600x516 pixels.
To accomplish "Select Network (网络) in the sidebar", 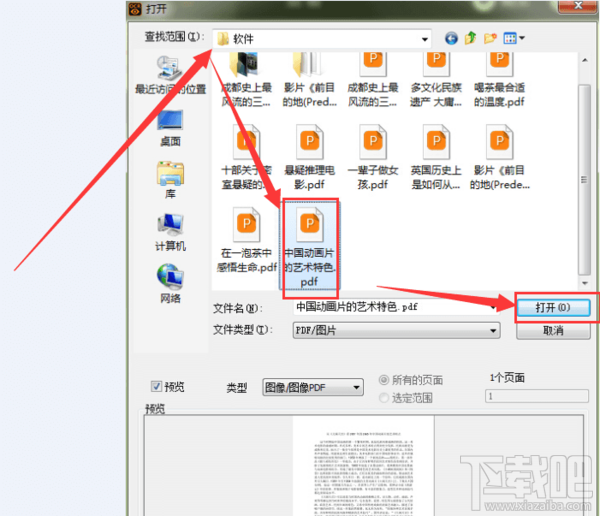I will tap(171, 284).
